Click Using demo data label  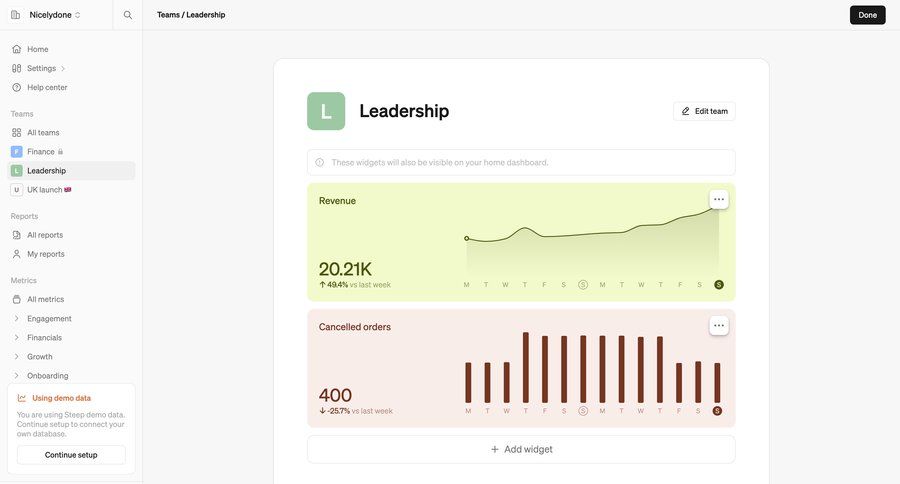pos(61,398)
